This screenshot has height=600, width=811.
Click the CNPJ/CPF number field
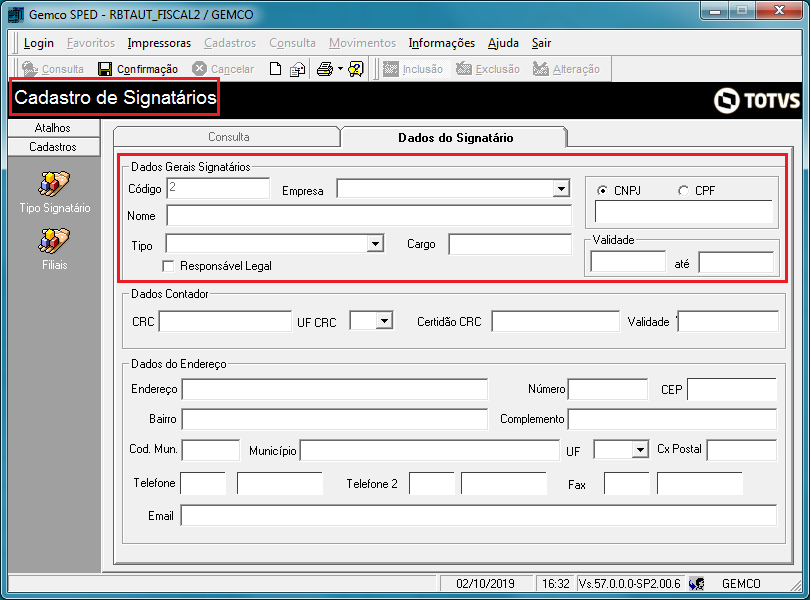tap(684, 211)
